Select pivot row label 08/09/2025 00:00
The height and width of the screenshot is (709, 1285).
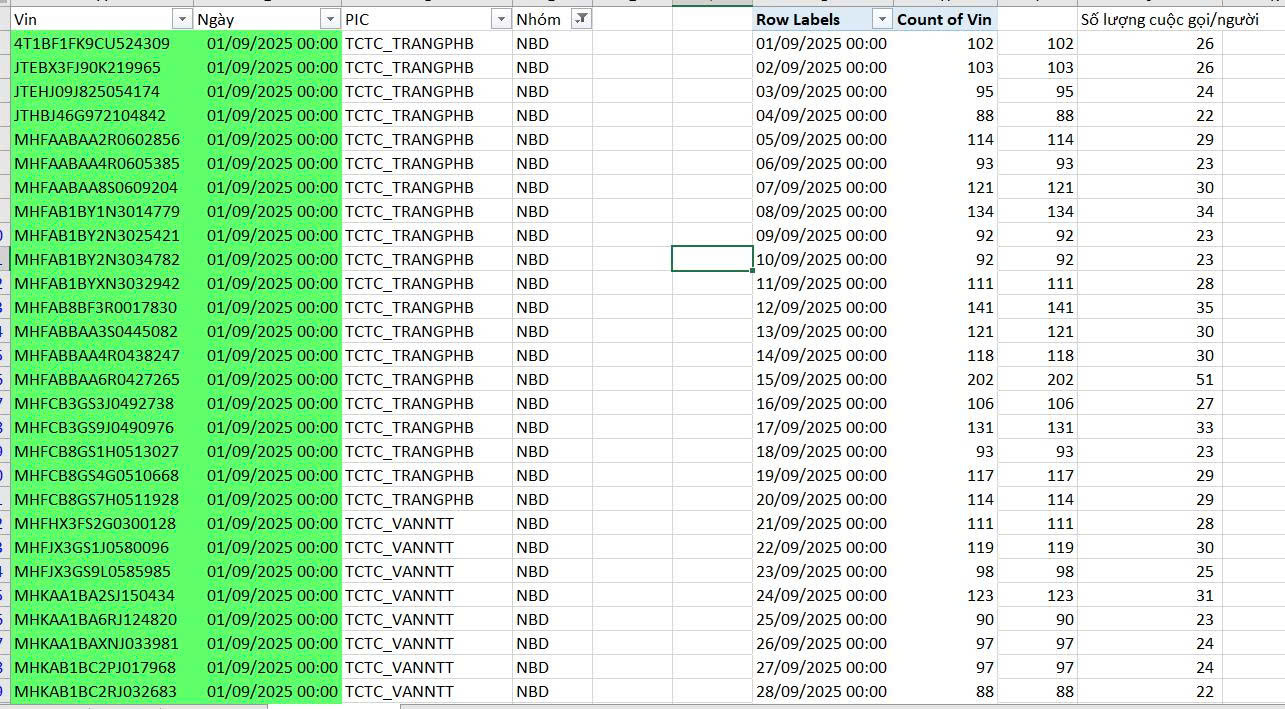coord(822,211)
